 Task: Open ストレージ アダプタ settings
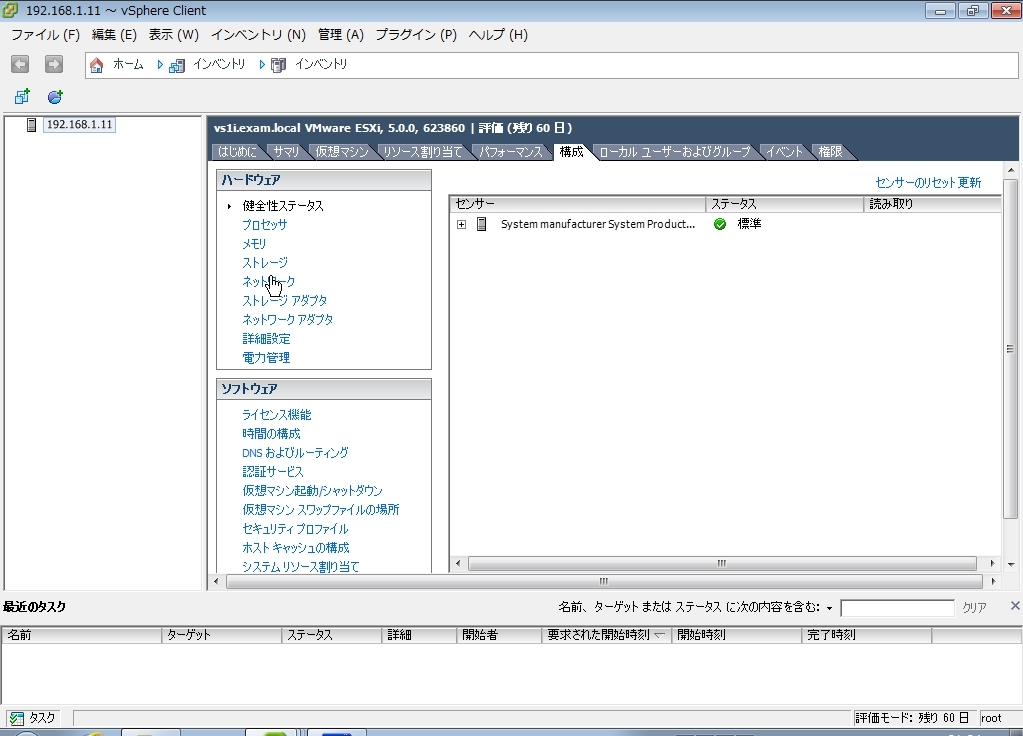pyautogui.click(x=285, y=300)
